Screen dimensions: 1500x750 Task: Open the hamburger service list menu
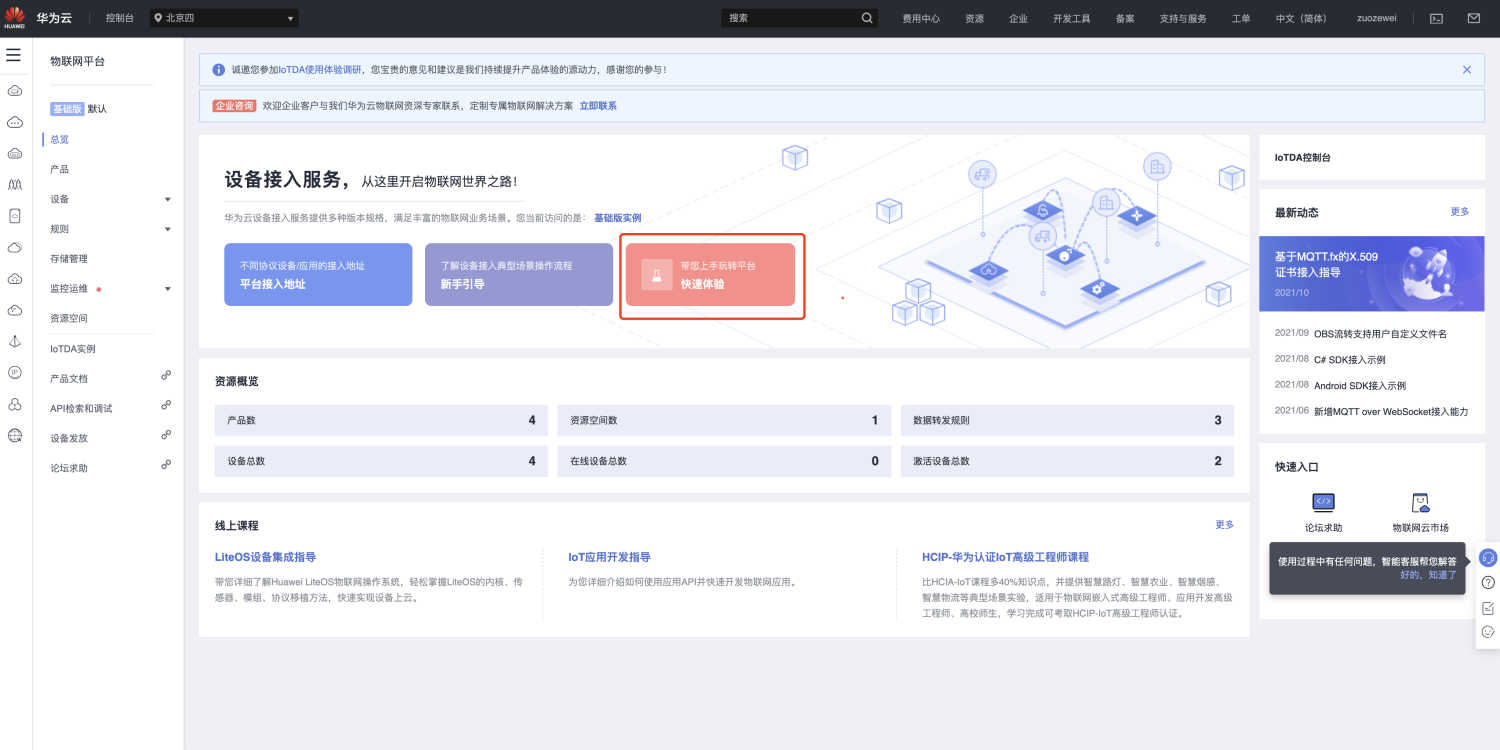point(14,55)
